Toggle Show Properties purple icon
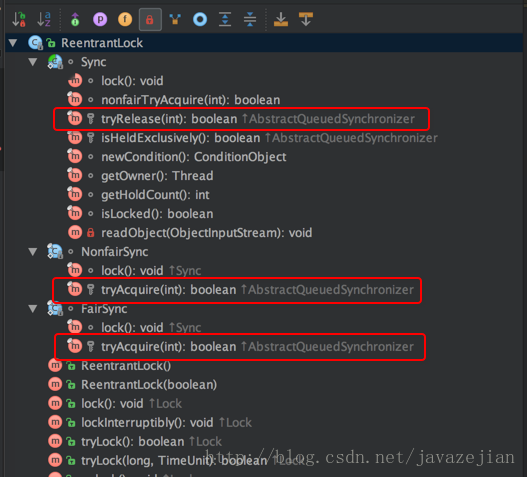527x477 pixels. pyautogui.click(x=100, y=19)
